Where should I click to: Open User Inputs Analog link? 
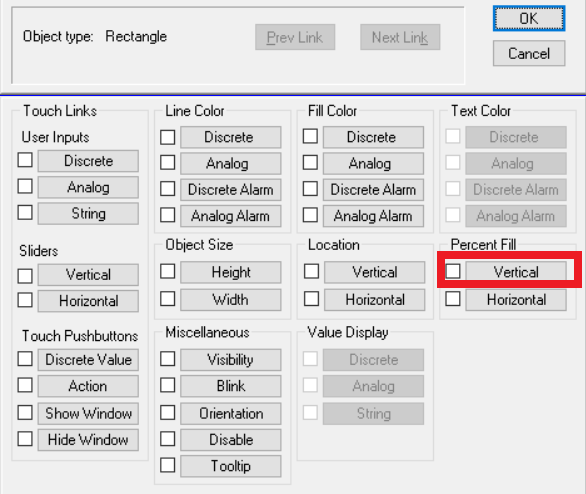(x=88, y=187)
